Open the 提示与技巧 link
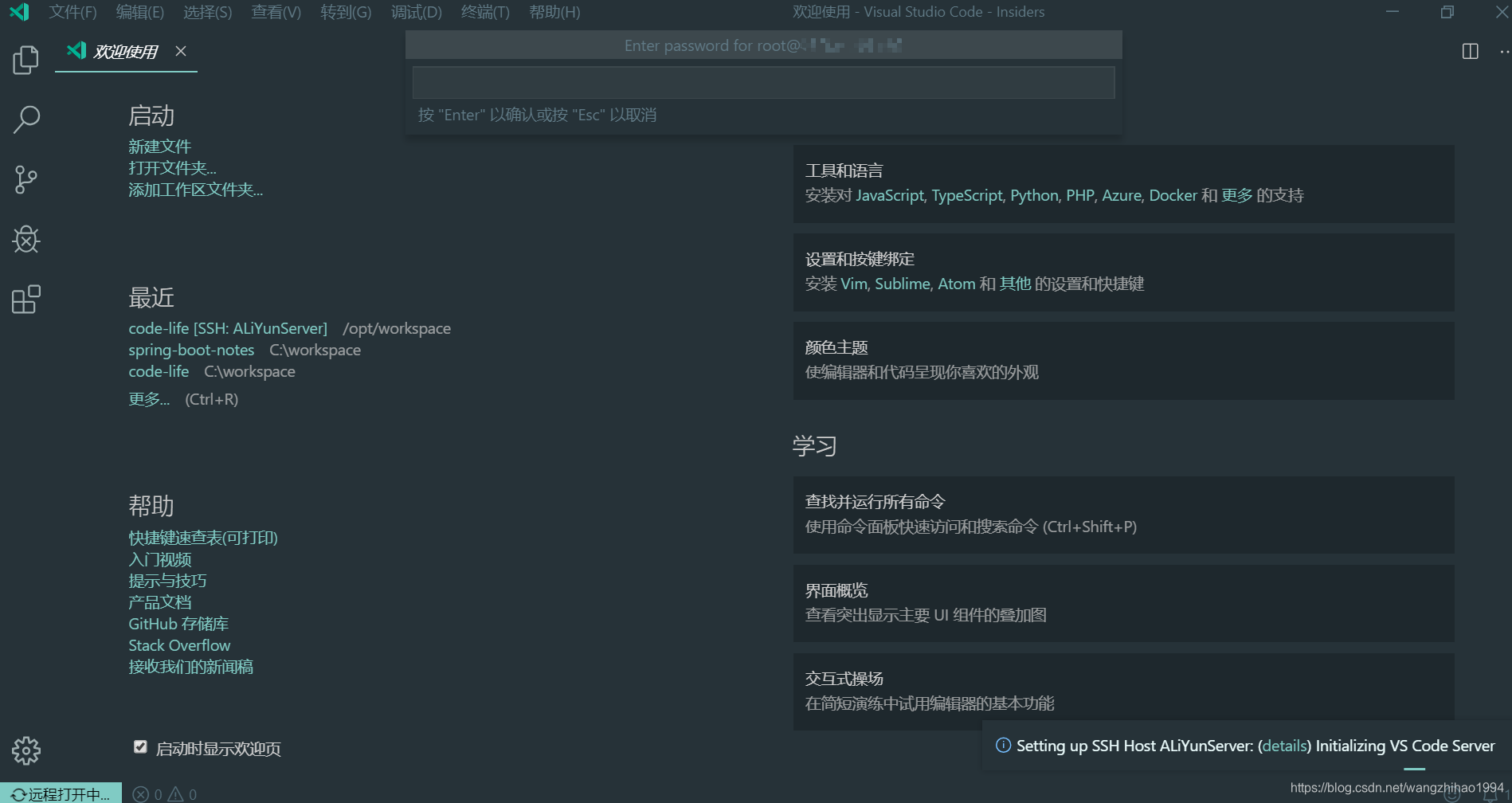 tap(167, 581)
